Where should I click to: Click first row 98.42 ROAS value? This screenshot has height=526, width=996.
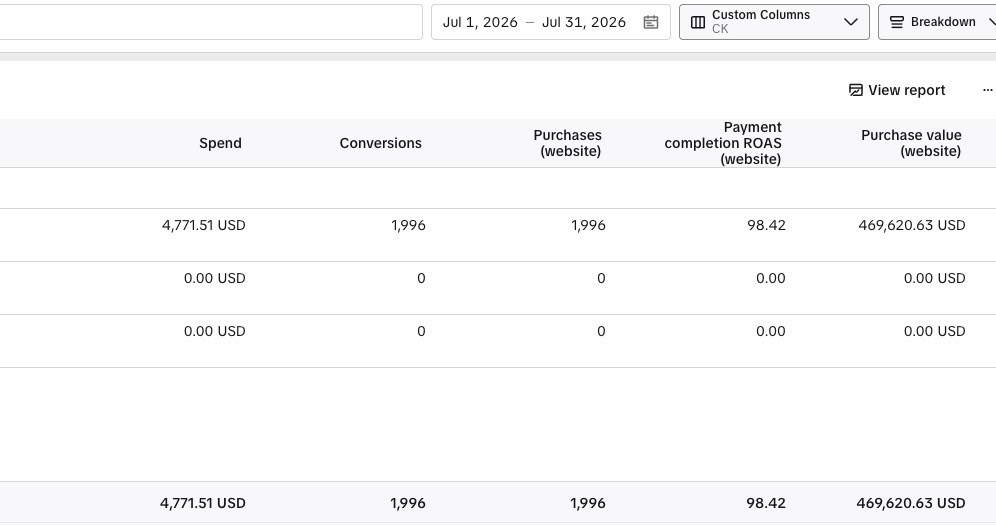(766, 226)
